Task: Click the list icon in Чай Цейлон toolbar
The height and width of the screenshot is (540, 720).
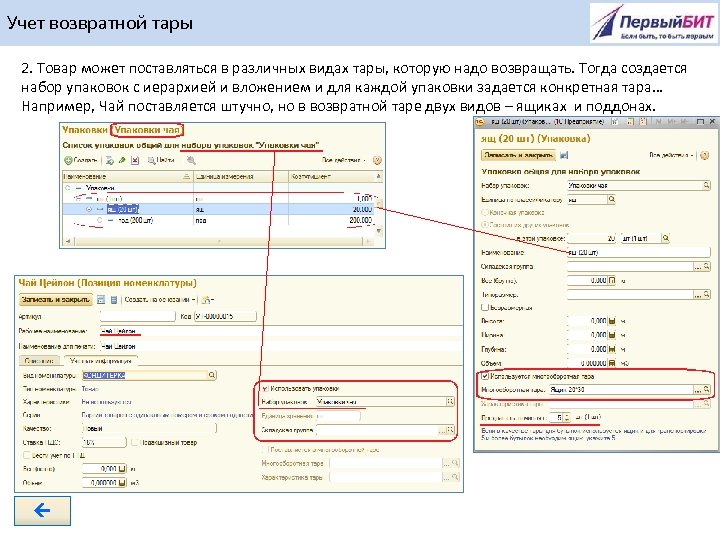Action: click(x=114, y=300)
